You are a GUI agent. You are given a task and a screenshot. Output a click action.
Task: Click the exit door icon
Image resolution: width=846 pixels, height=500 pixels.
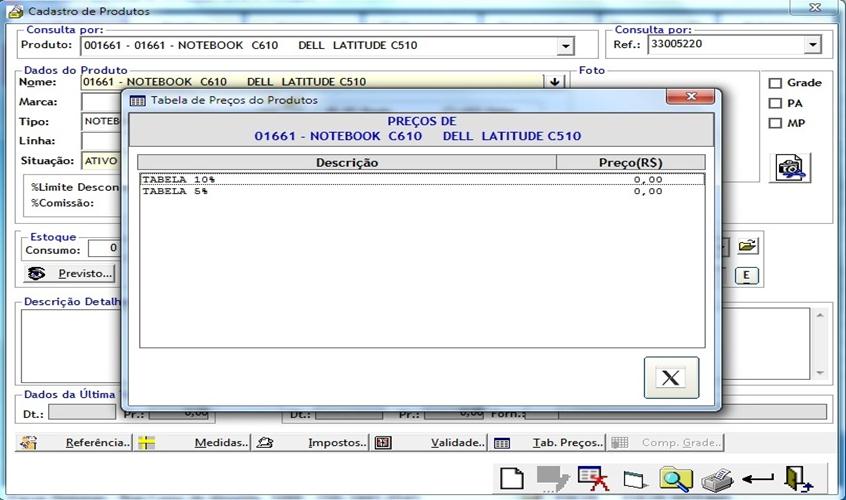tap(799, 479)
